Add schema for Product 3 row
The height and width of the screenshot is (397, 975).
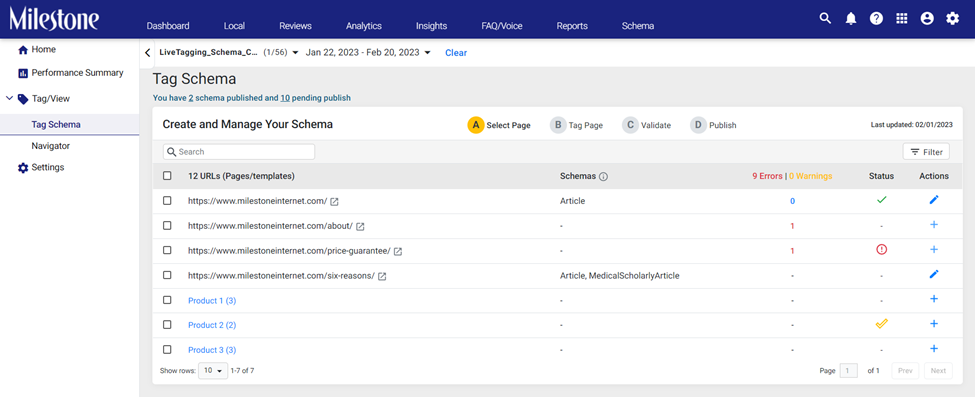coord(934,348)
